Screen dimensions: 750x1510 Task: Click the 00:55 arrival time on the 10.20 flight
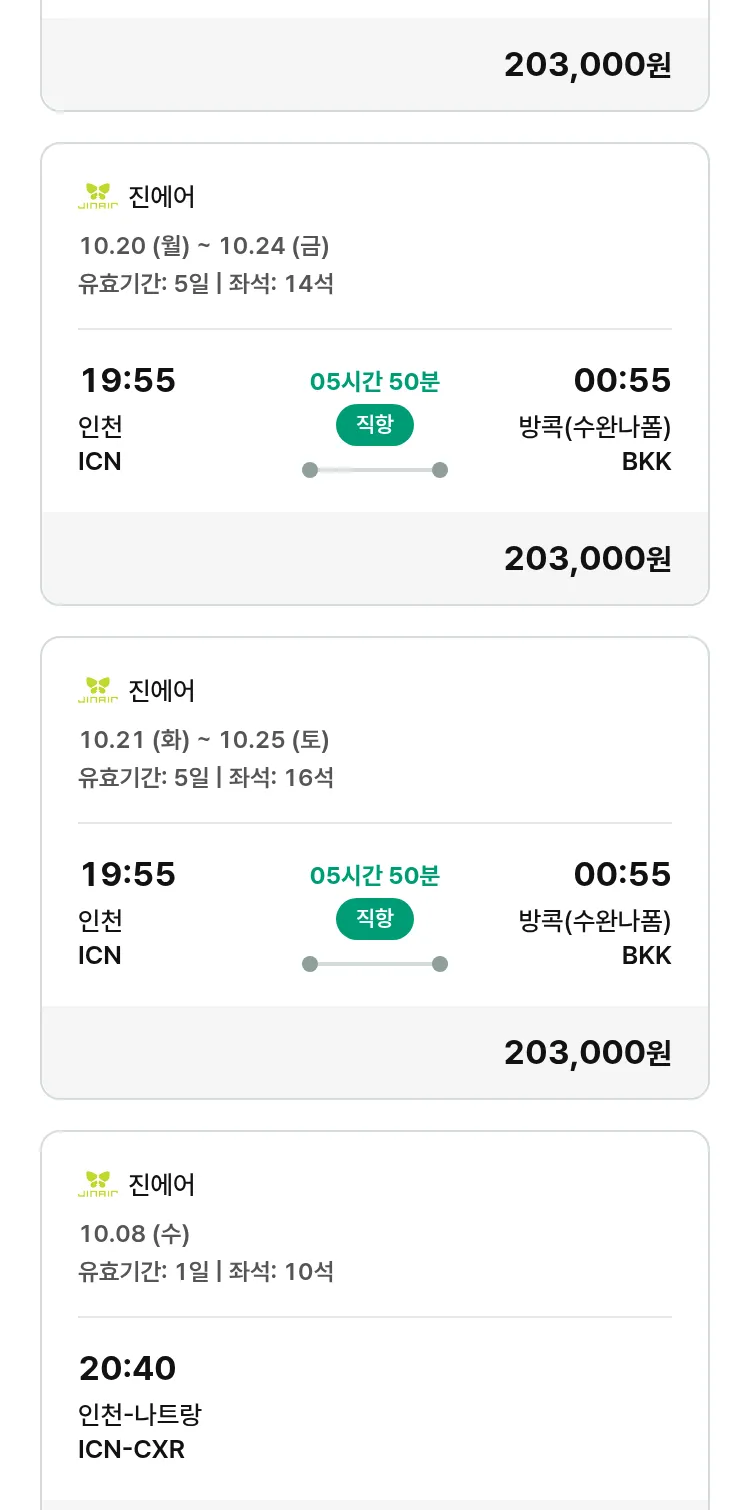[622, 381]
